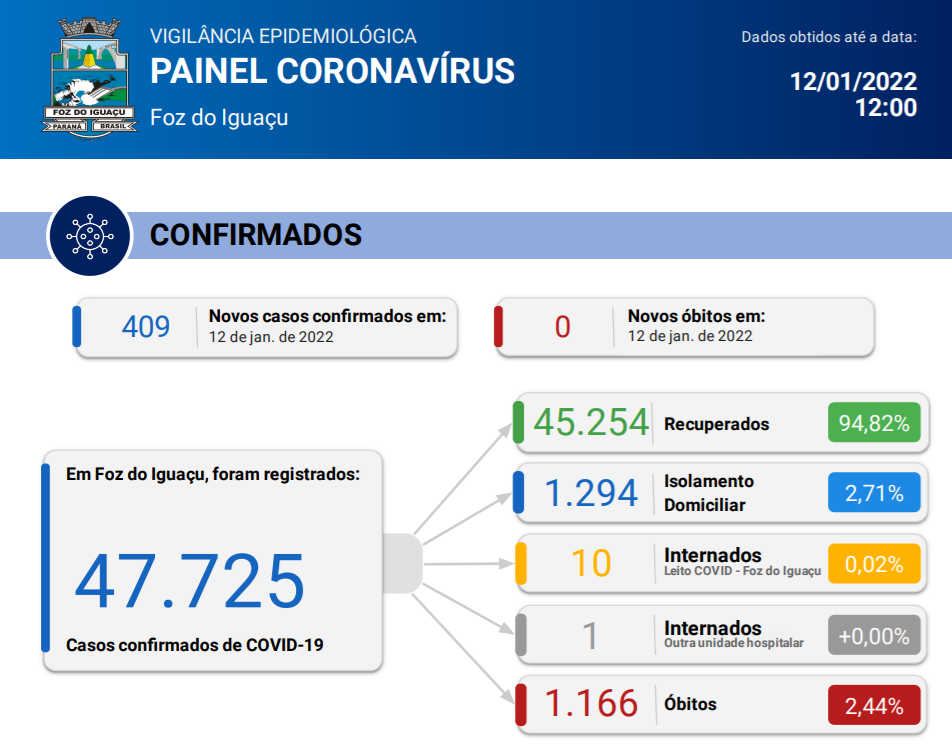Click the PAINEL CORONAVÍRUS title
The height and width of the screenshot is (747, 952).
coord(332,71)
